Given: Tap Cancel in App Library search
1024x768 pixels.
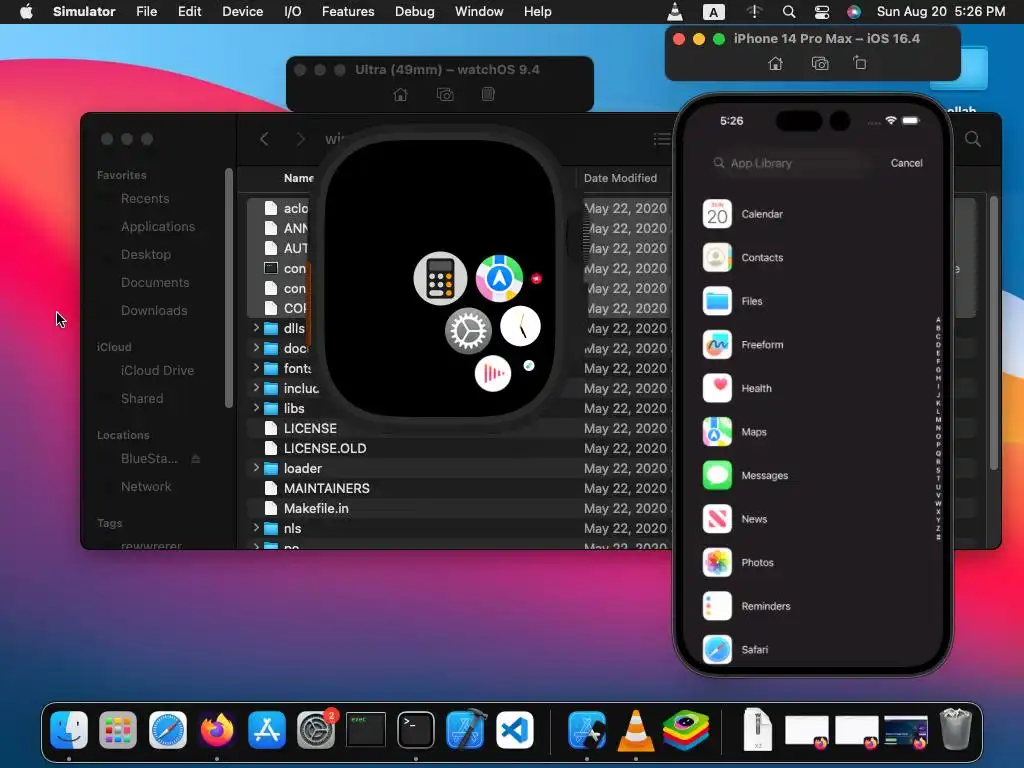Looking at the screenshot, I should [x=906, y=163].
